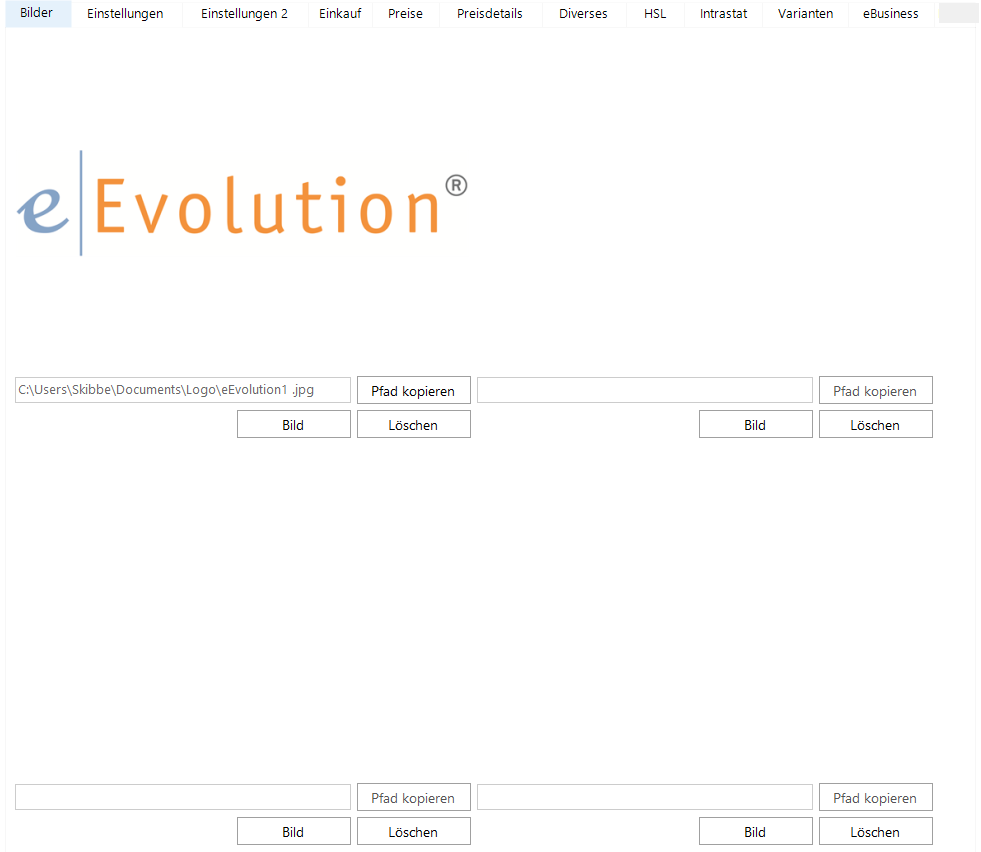Click the path field containing eEvolution1 .jpg
Viewport: 981px width, 852px height.
point(183,390)
